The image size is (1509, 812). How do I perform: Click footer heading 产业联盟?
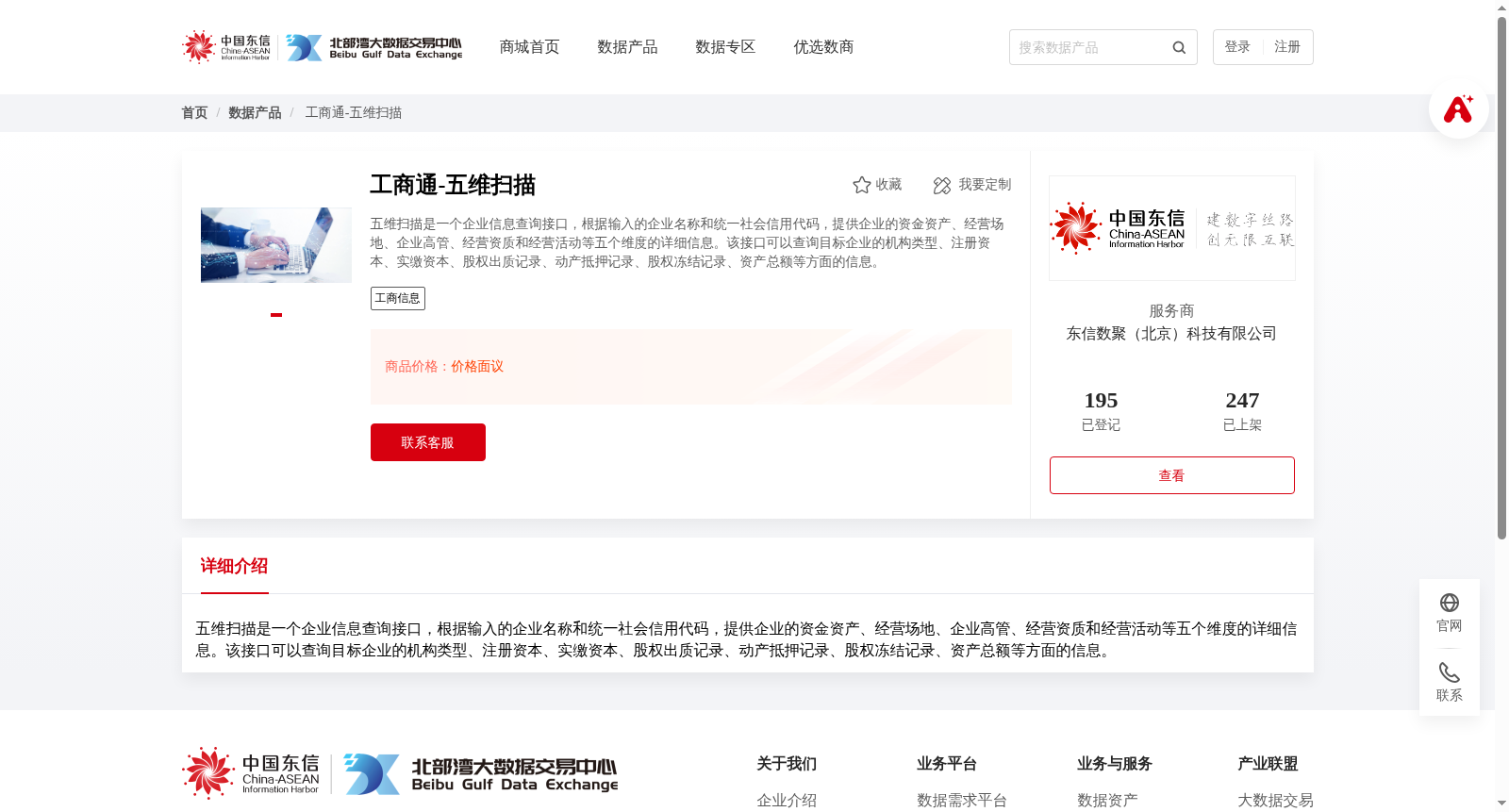(1268, 764)
